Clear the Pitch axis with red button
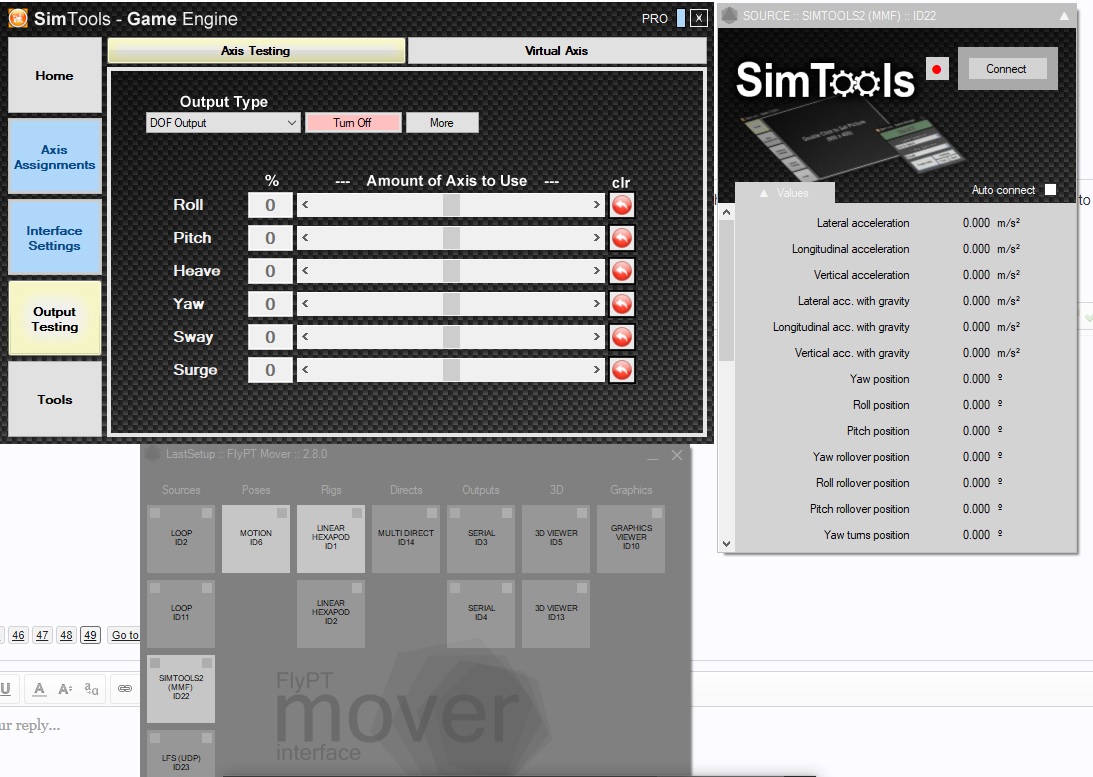 [x=622, y=238]
